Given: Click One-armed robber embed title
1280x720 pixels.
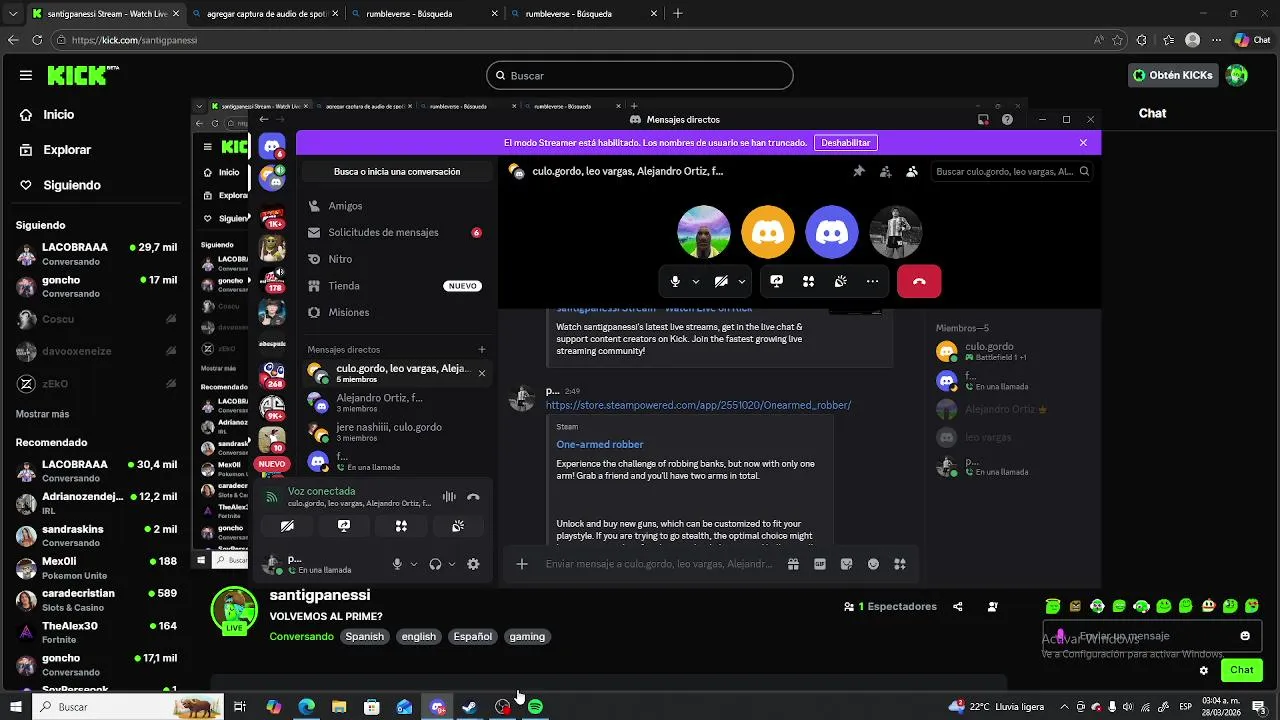Looking at the screenshot, I should click(x=600, y=444).
